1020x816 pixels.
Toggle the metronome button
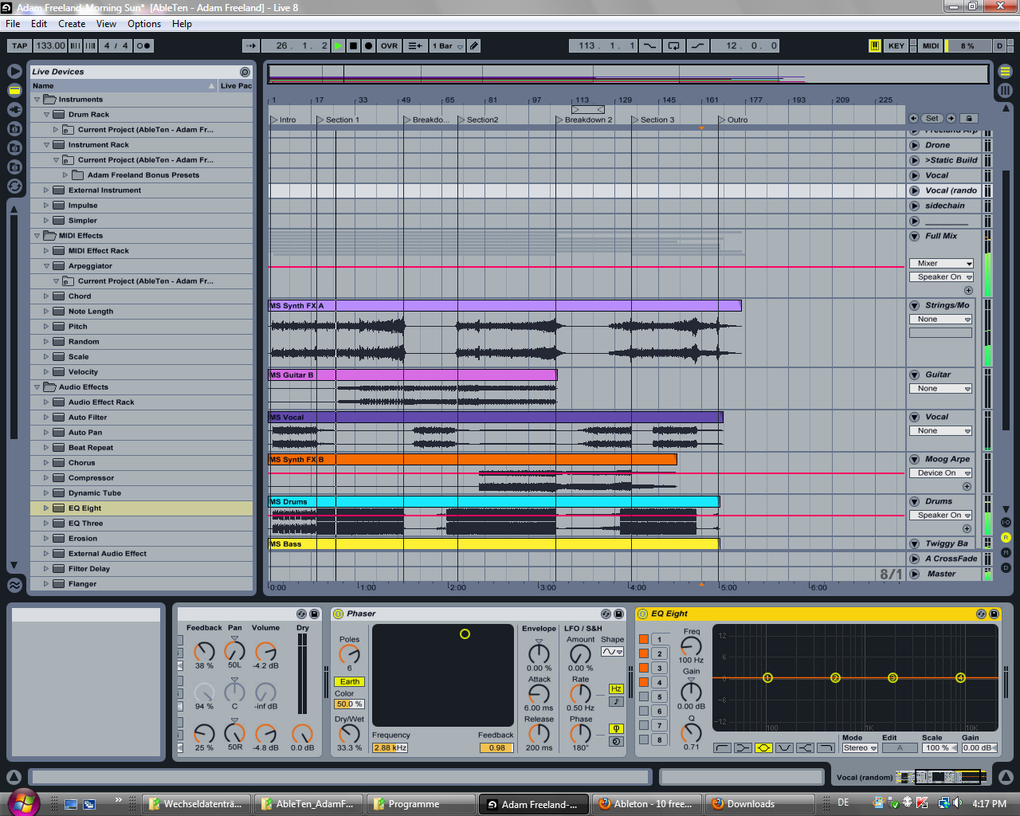click(144, 46)
